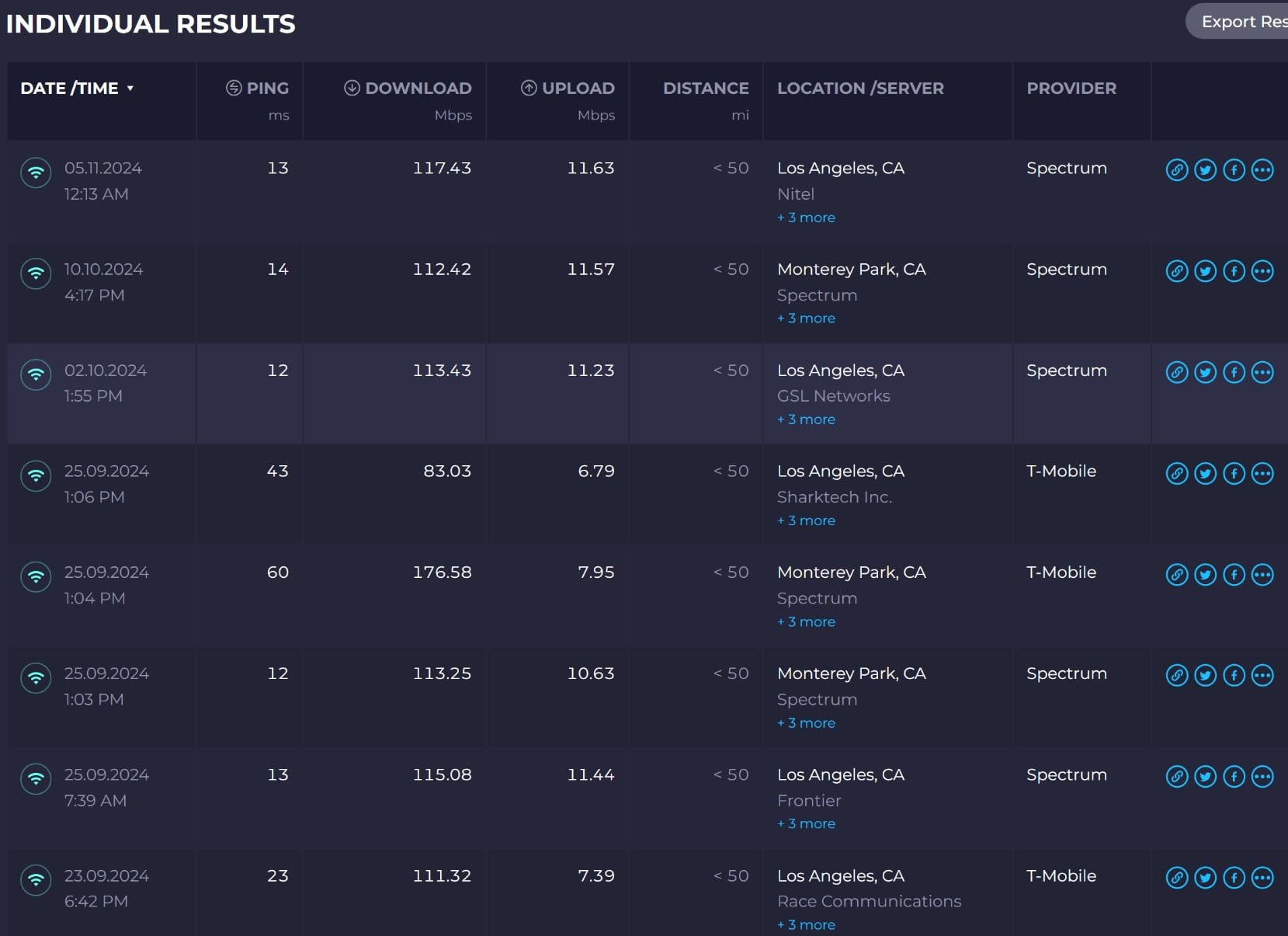Copy the result link for 23.09.2024 test
The image size is (1288, 936).
click(1177, 877)
